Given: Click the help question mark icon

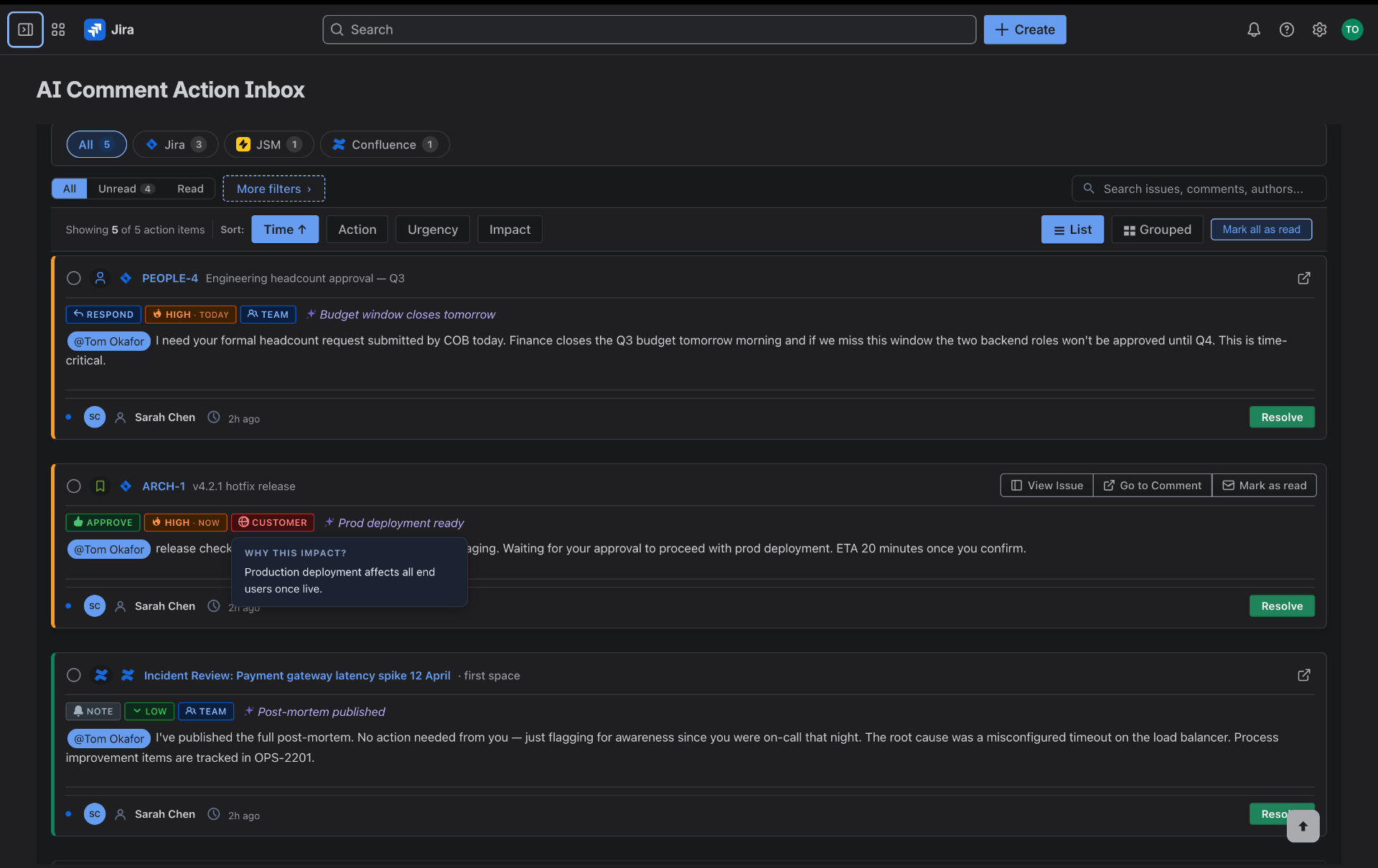Looking at the screenshot, I should point(1286,29).
